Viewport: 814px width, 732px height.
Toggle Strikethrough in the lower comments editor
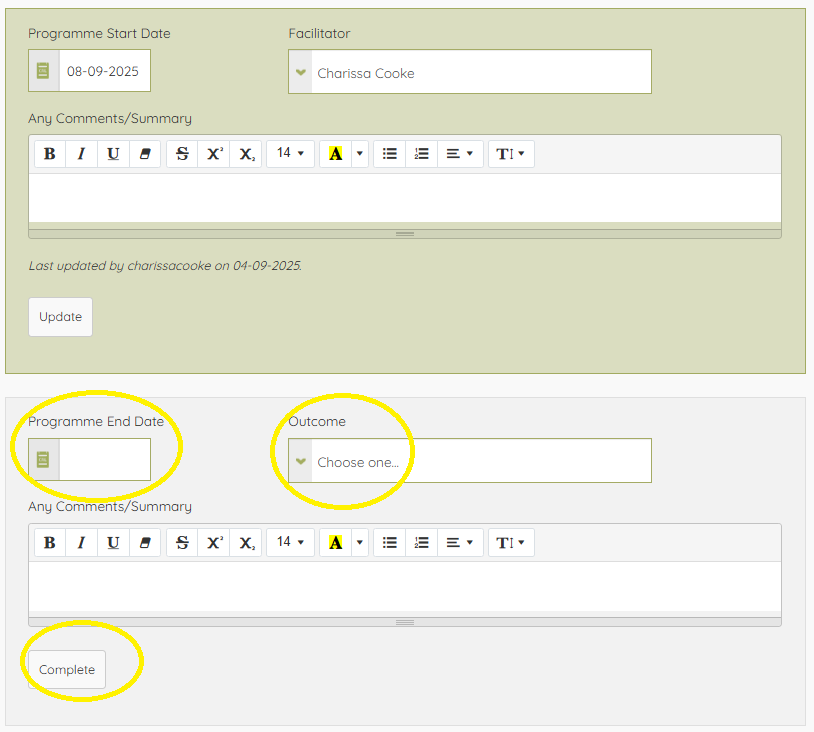182,542
